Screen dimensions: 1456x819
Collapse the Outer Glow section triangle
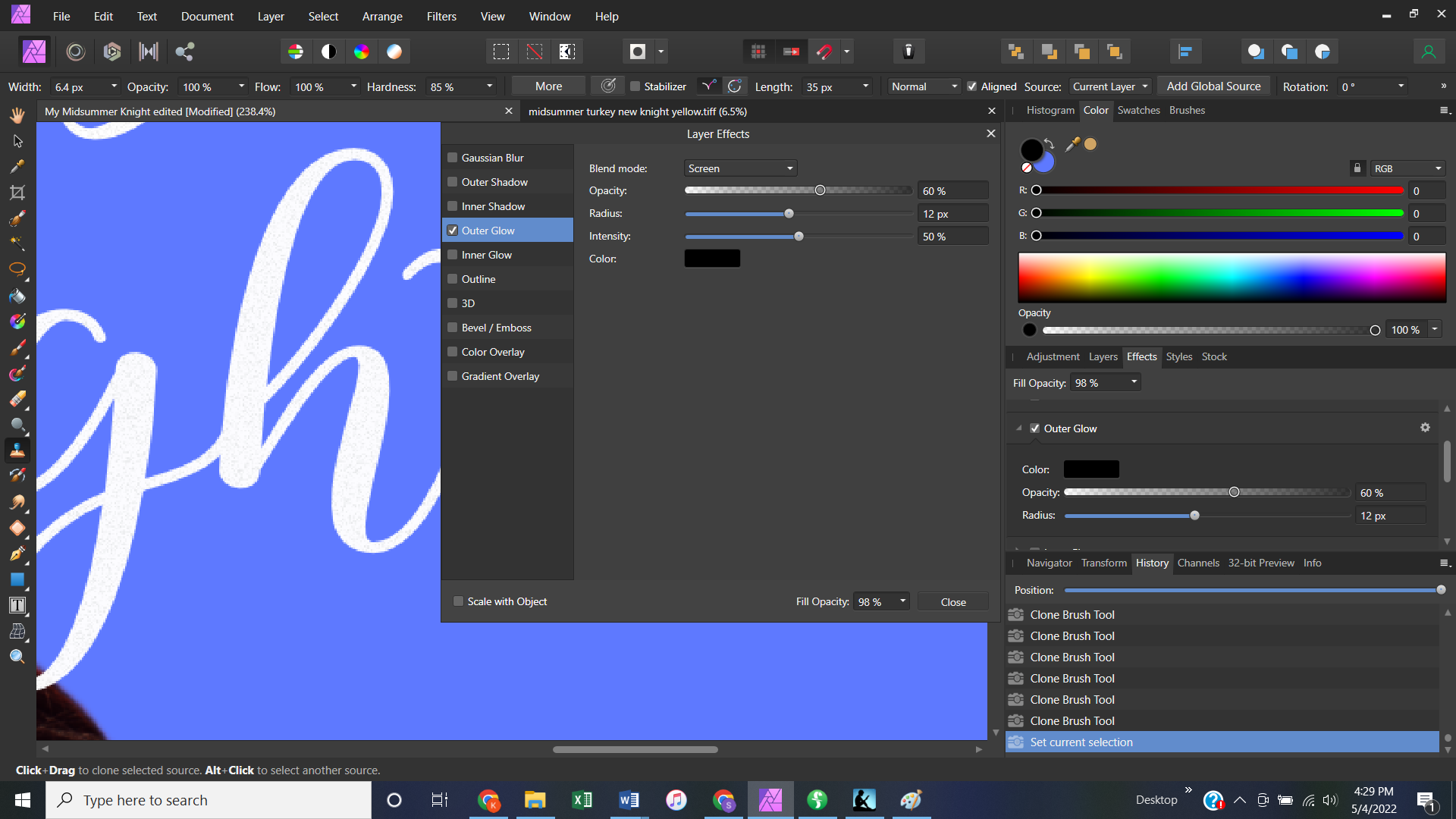1019,428
